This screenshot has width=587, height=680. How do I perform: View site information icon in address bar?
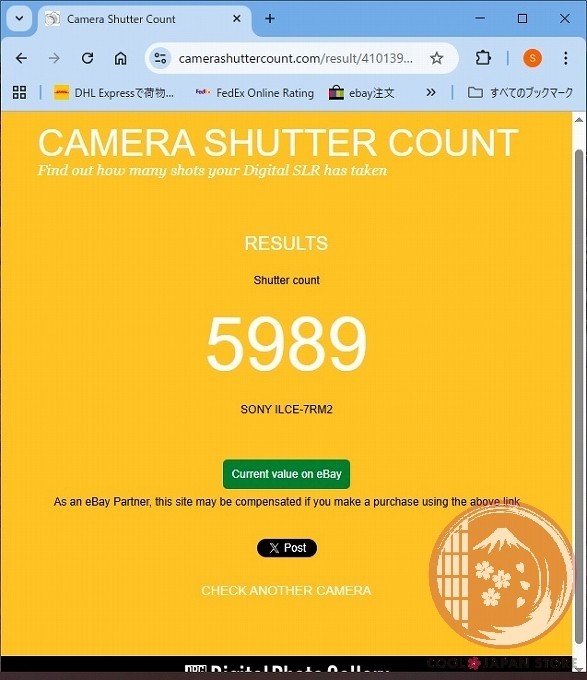[160, 58]
